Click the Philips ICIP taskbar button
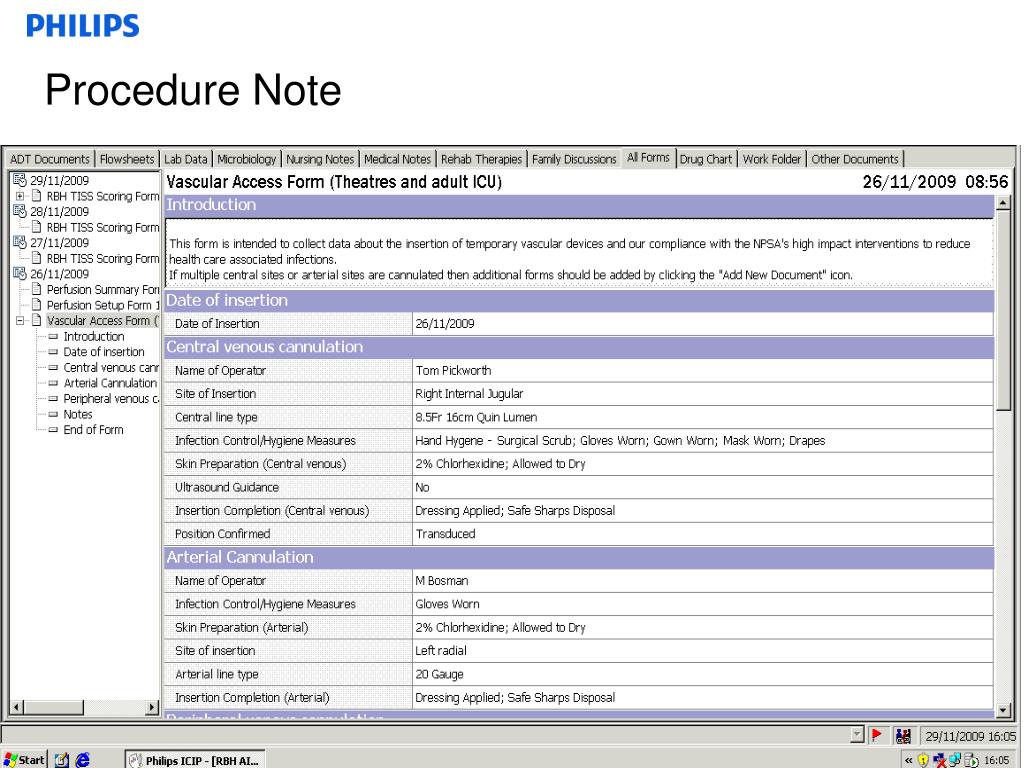The height and width of the screenshot is (768, 1024). (x=195, y=760)
